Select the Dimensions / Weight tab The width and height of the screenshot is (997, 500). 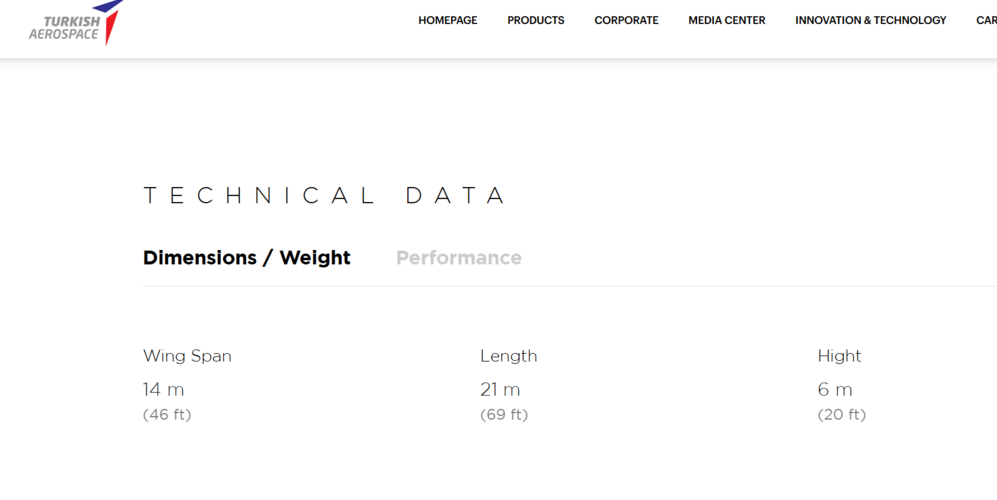pyautogui.click(x=247, y=258)
